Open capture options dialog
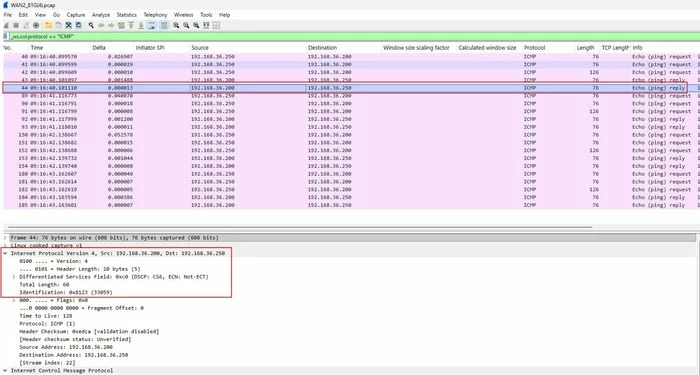This screenshot has height=375, width=700. click(36, 25)
